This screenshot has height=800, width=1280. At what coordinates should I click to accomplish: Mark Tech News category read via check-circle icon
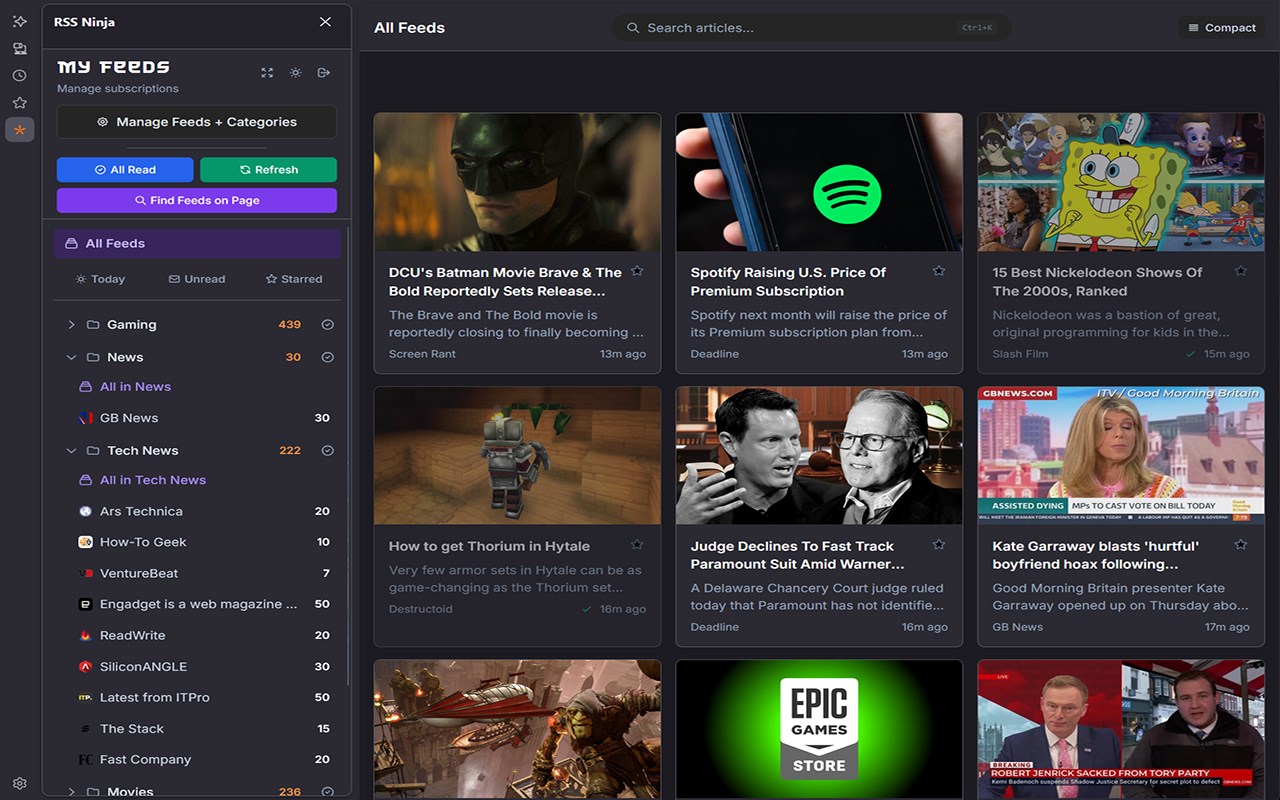click(327, 451)
